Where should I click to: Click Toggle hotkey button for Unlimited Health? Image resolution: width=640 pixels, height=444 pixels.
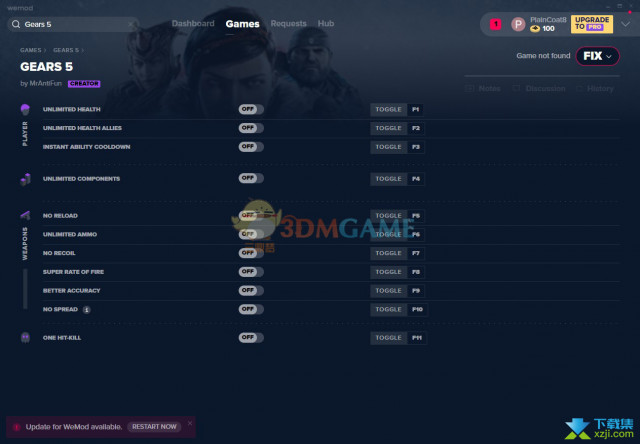(388, 109)
